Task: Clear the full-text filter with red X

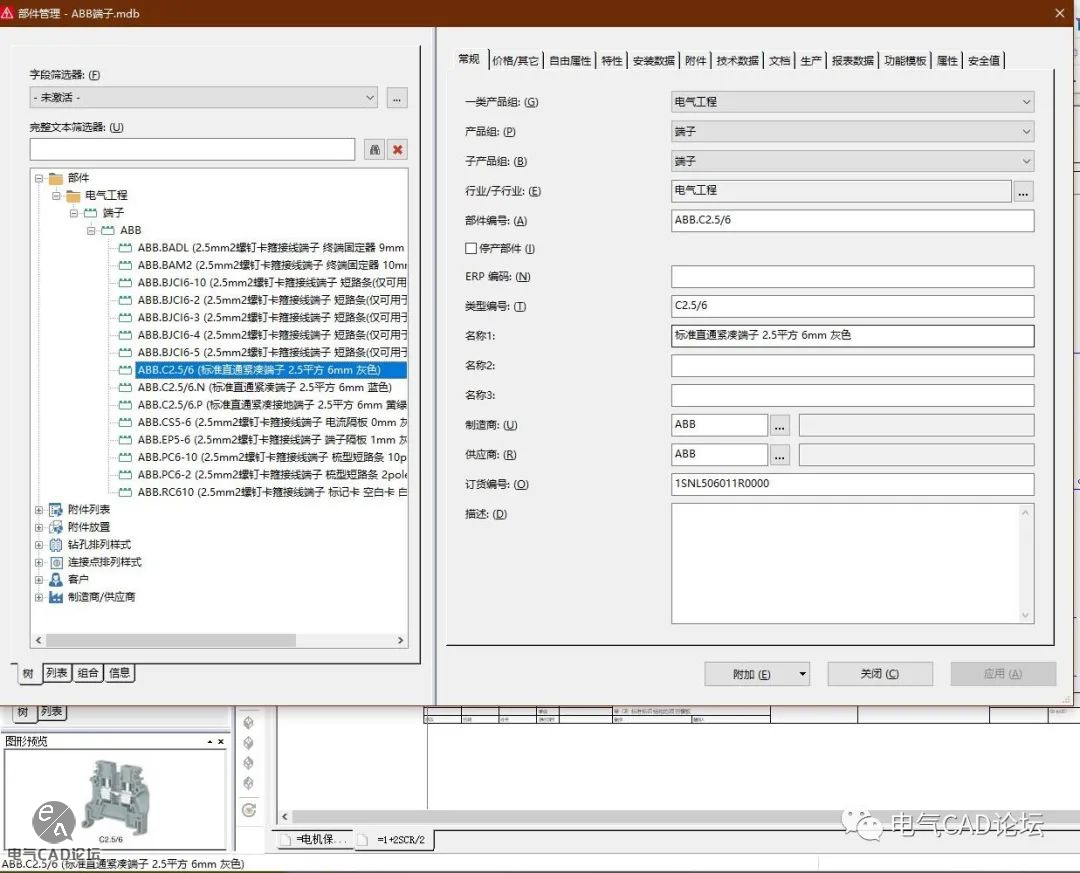Action: 398,150
